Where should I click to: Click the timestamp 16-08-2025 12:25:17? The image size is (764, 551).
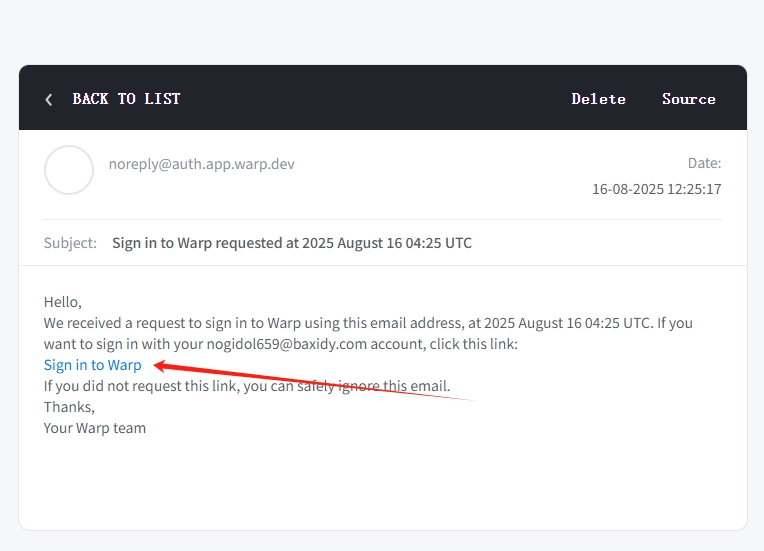tap(656, 188)
